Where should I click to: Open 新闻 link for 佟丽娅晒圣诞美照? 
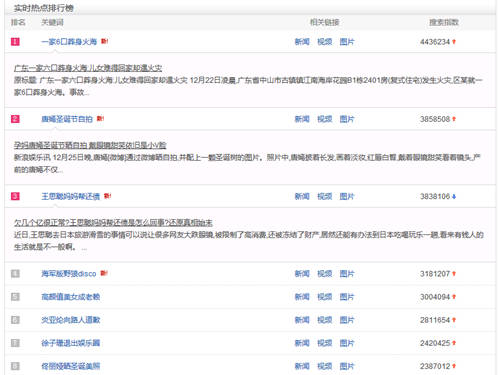click(x=302, y=366)
